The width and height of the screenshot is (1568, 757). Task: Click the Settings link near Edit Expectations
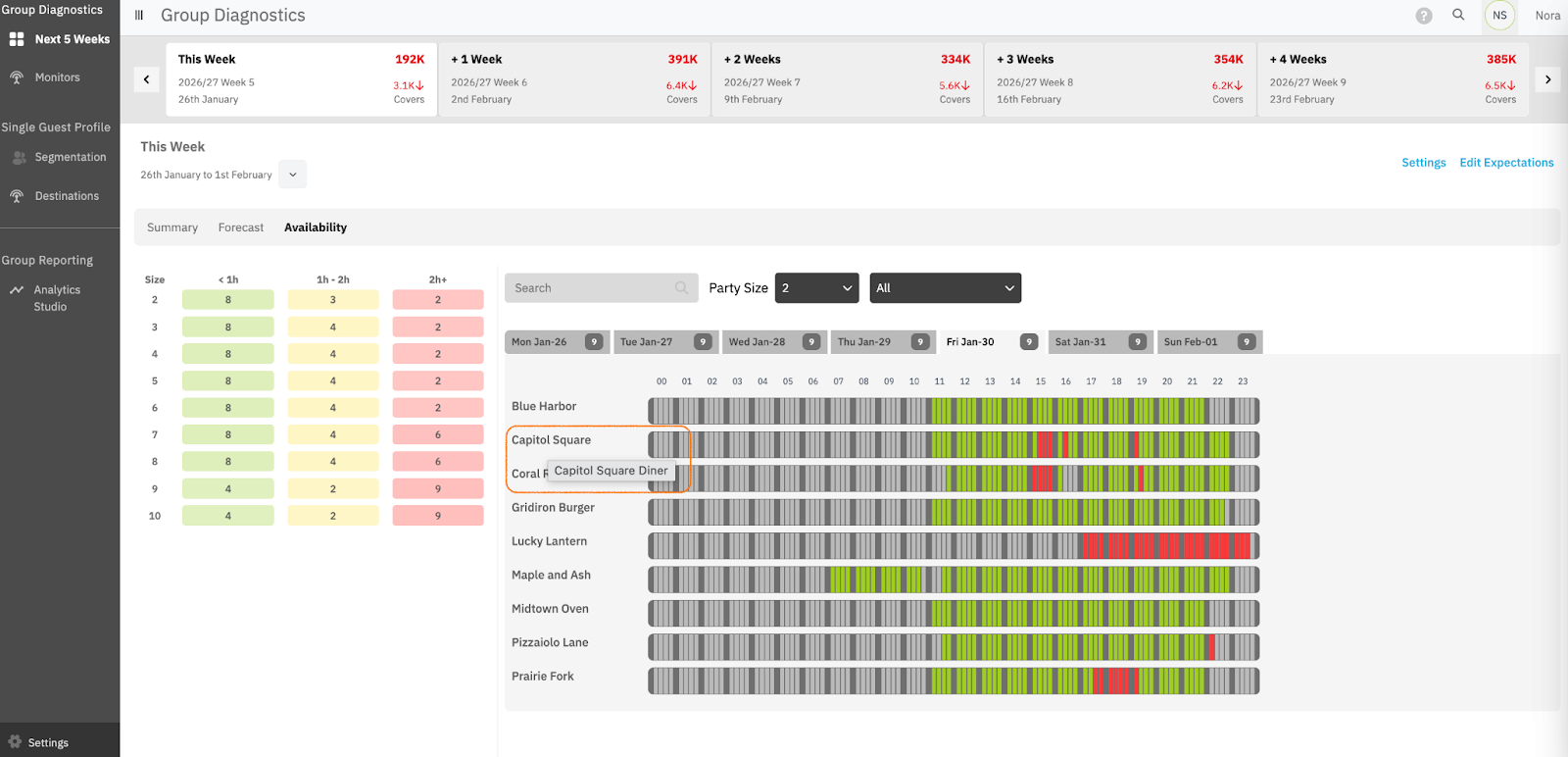pos(1423,163)
